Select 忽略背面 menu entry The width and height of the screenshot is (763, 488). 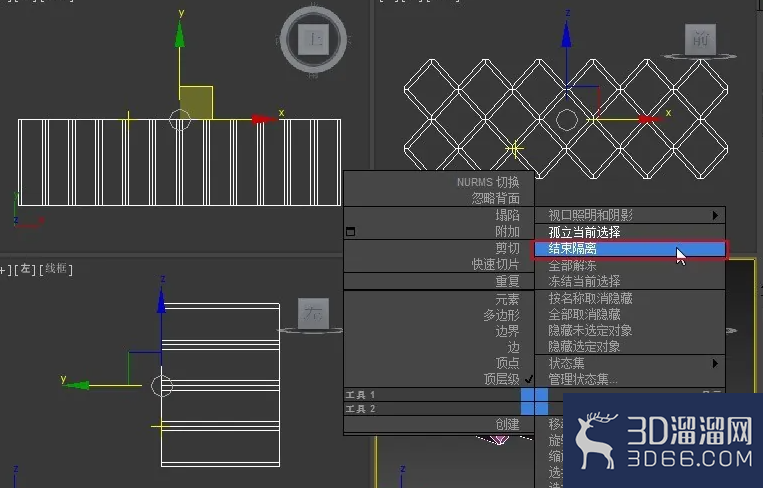495,198
